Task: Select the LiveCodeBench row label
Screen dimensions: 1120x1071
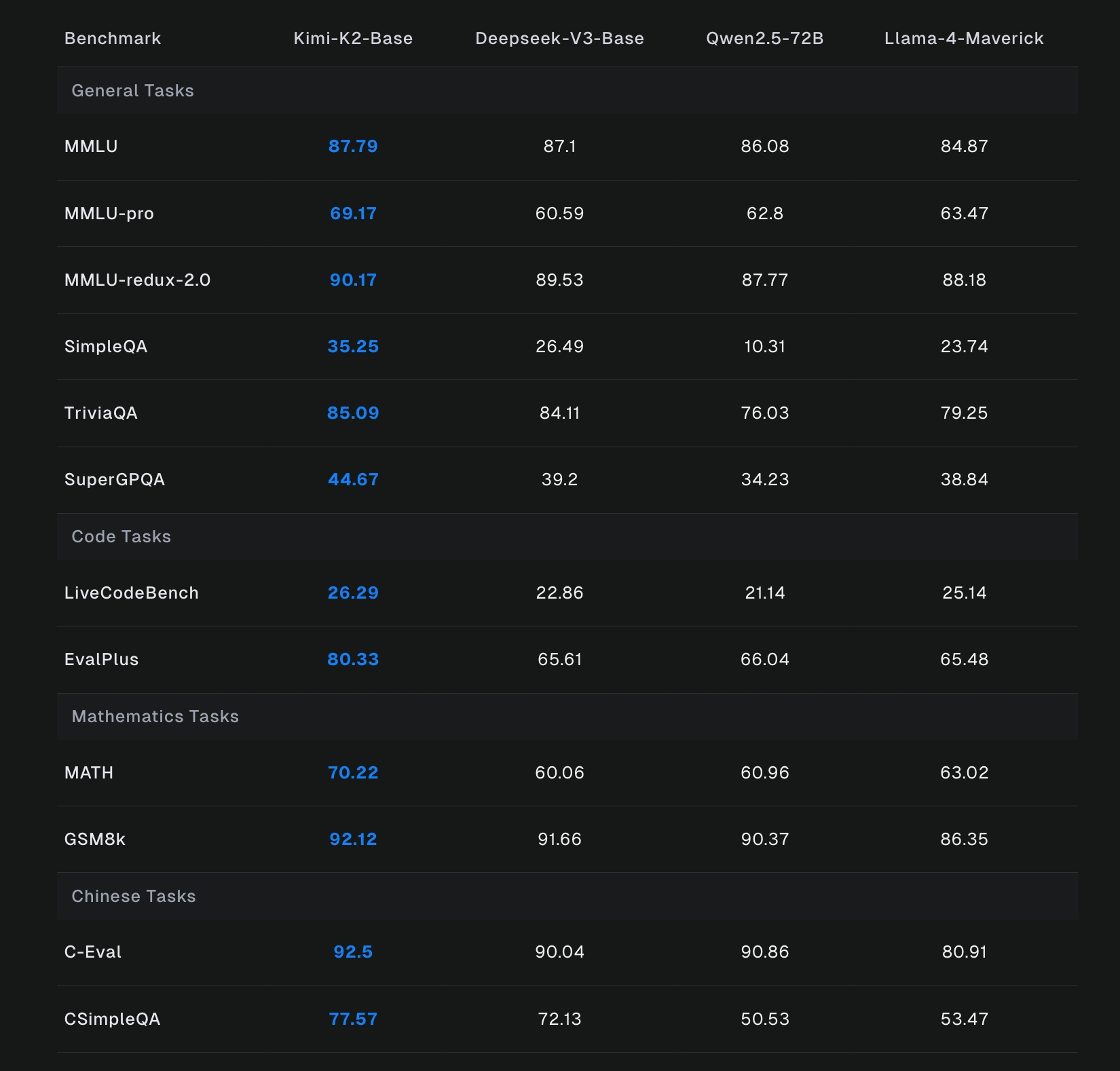Action: tap(131, 593)
